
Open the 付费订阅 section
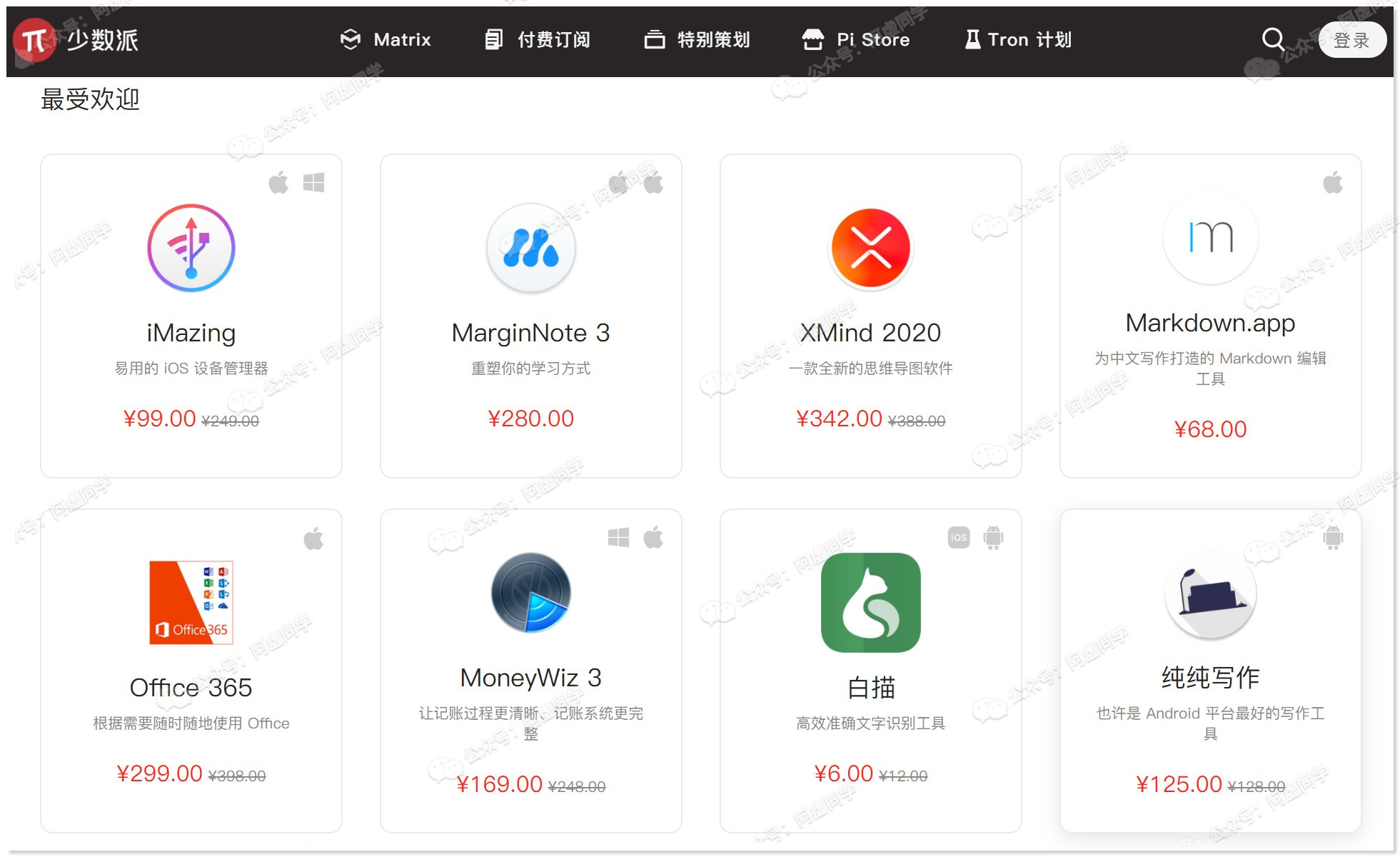point(537,40)
